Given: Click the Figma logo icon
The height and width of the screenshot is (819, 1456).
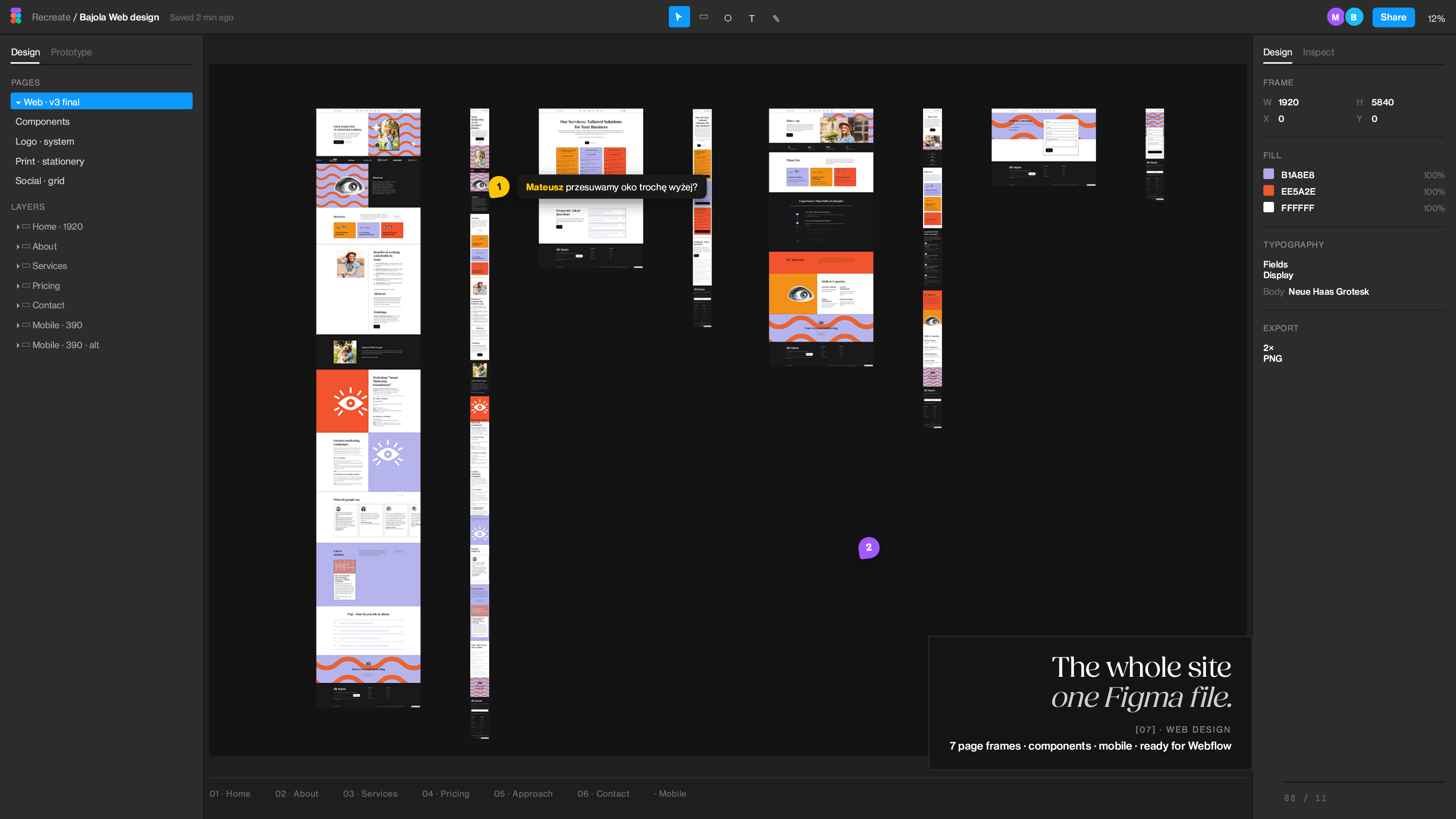Looking at the screenshot, I should click(x=16, y=17).
